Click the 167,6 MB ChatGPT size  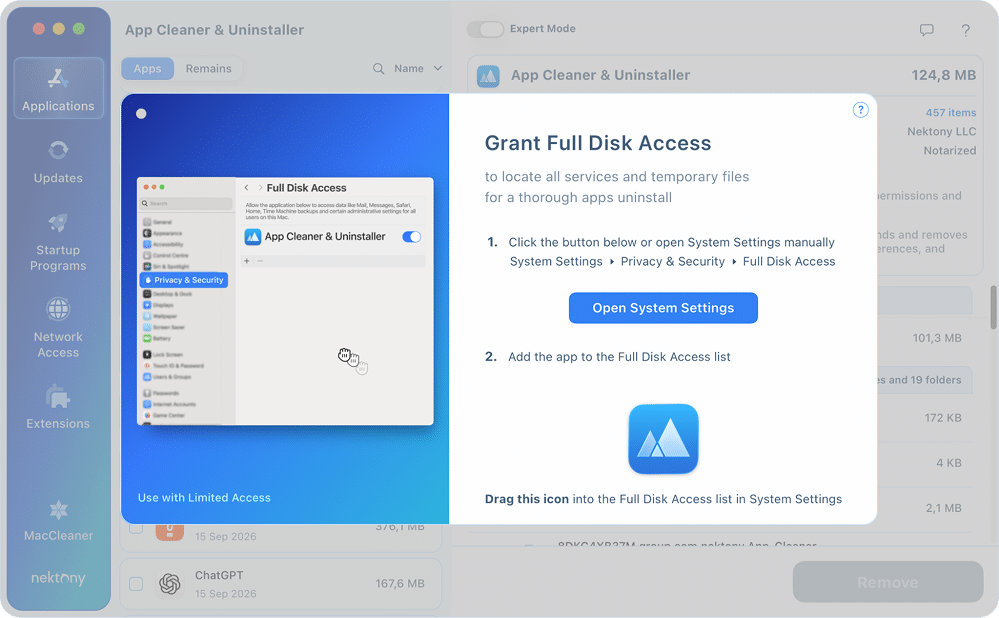click(x=399, y=584)
